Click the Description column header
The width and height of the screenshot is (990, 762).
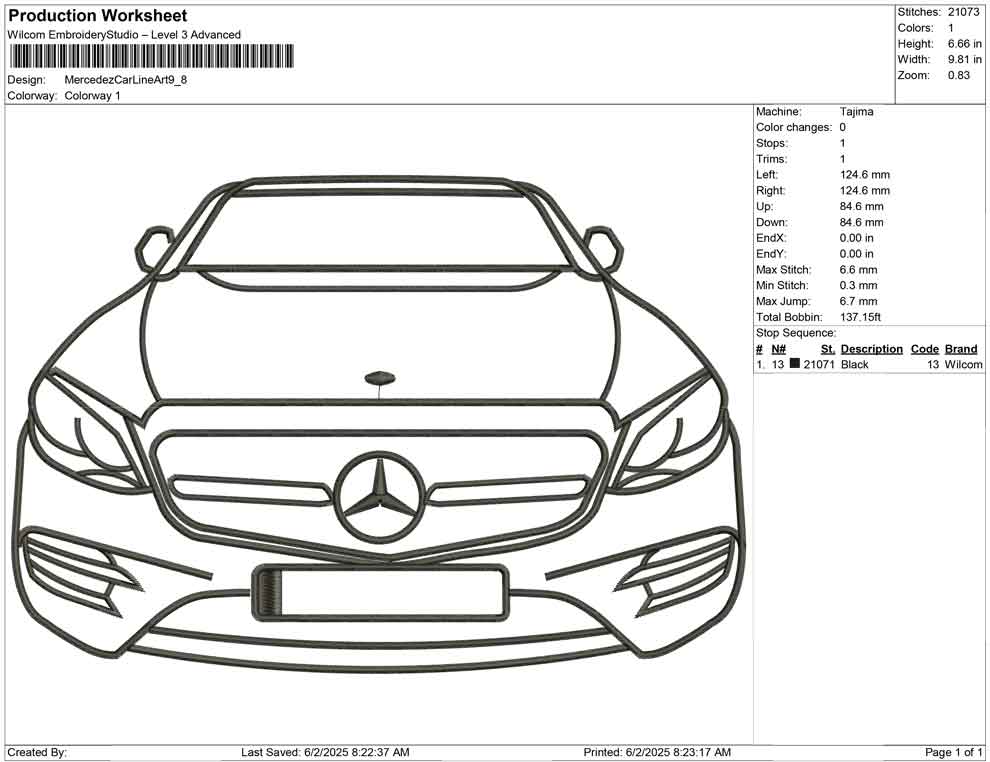point(872,349)
